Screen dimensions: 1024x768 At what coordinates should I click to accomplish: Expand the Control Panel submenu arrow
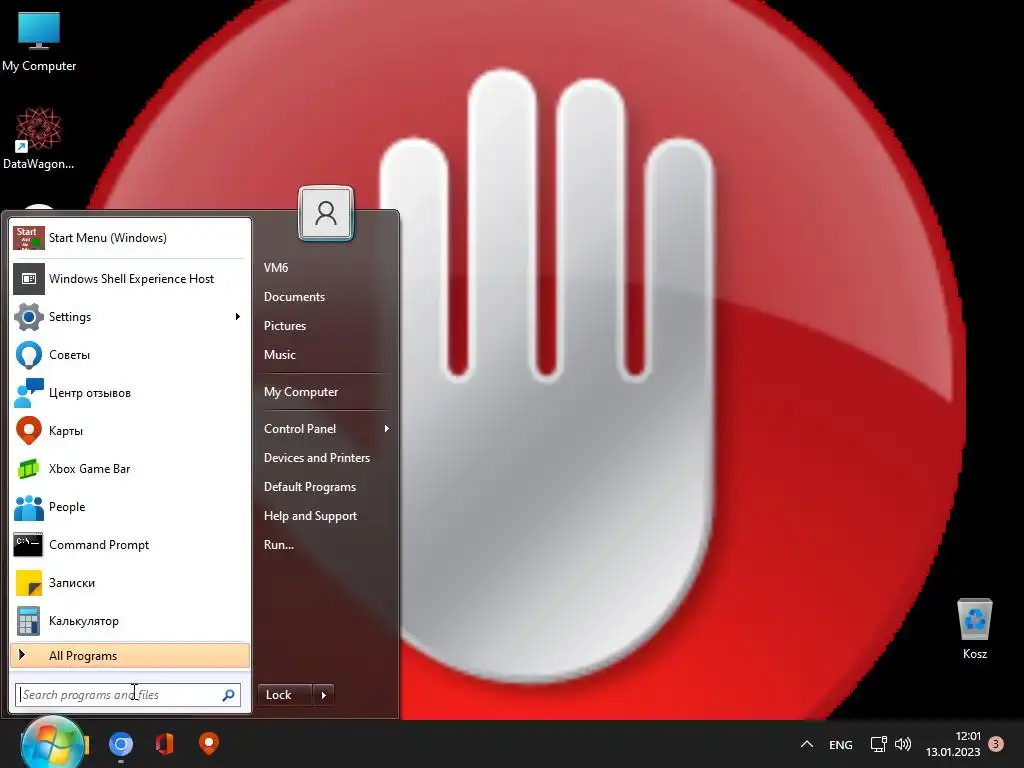(x=387, y=428)
